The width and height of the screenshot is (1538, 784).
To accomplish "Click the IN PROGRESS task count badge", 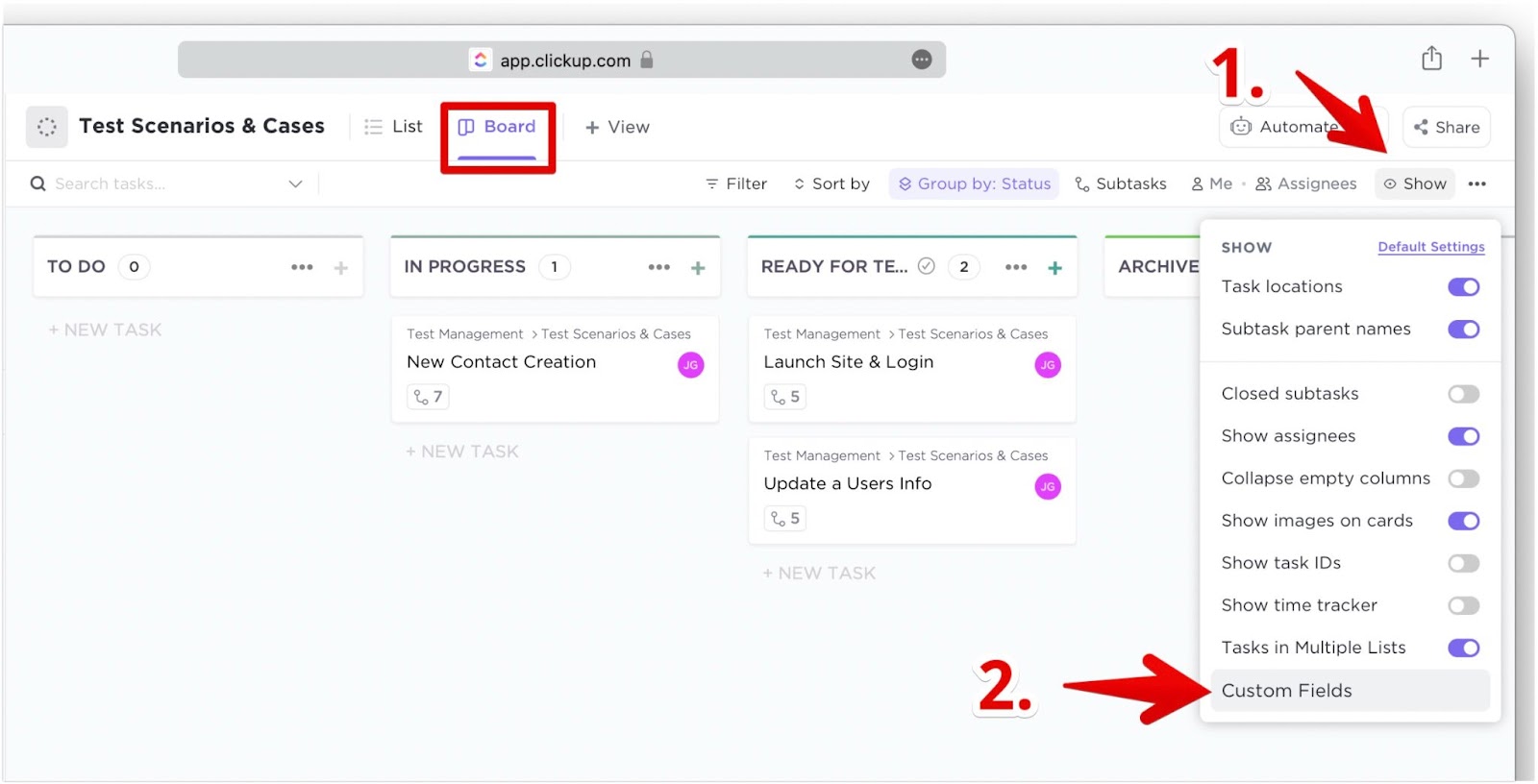I will tap(554, 267).
